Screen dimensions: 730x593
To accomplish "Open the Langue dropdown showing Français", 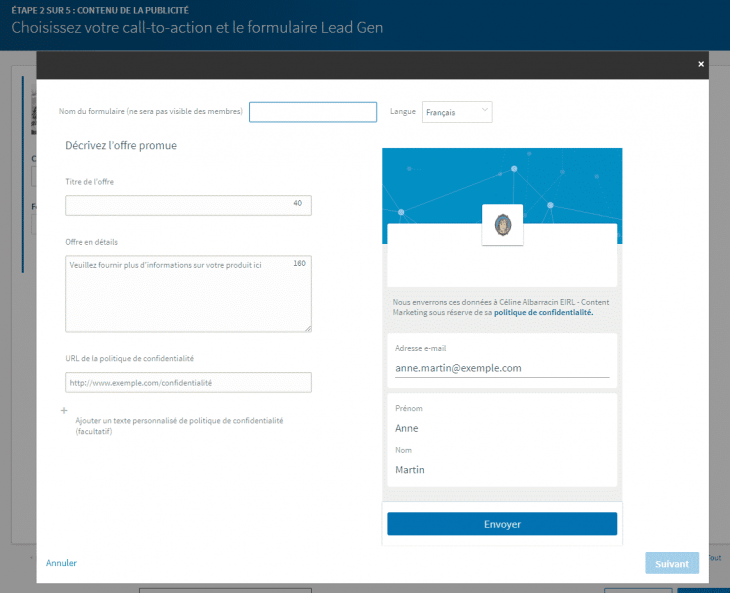I will 457,112.
